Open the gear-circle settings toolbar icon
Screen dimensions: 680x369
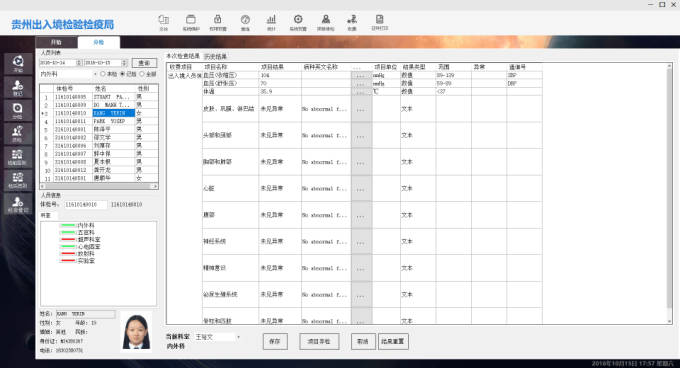click(298, 22)
